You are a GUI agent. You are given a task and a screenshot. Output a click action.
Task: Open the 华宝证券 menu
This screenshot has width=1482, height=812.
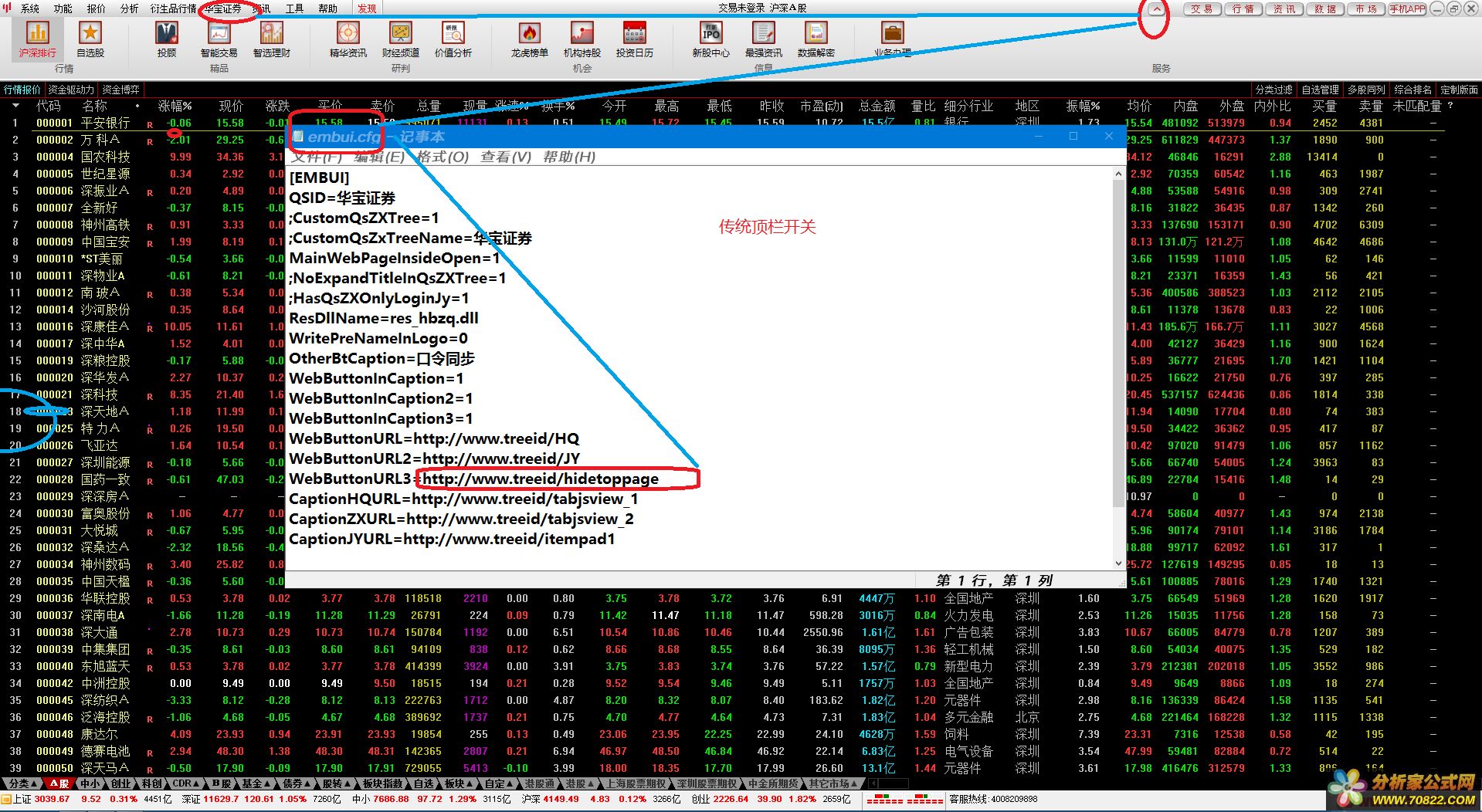click(x=222, y=8)
